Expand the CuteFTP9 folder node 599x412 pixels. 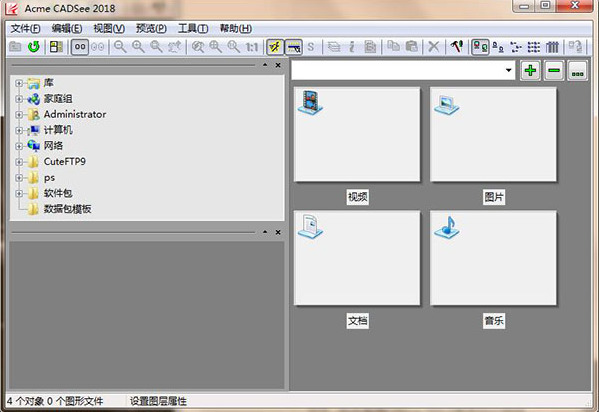(19, 162)
